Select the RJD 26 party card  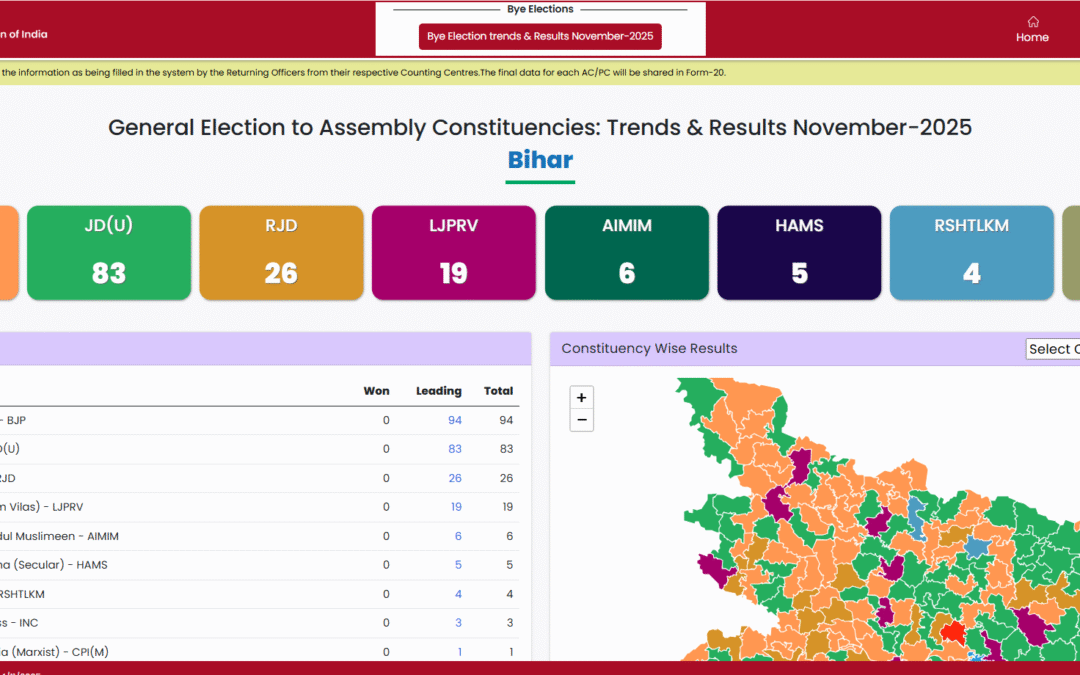click(x=281, y=253)
